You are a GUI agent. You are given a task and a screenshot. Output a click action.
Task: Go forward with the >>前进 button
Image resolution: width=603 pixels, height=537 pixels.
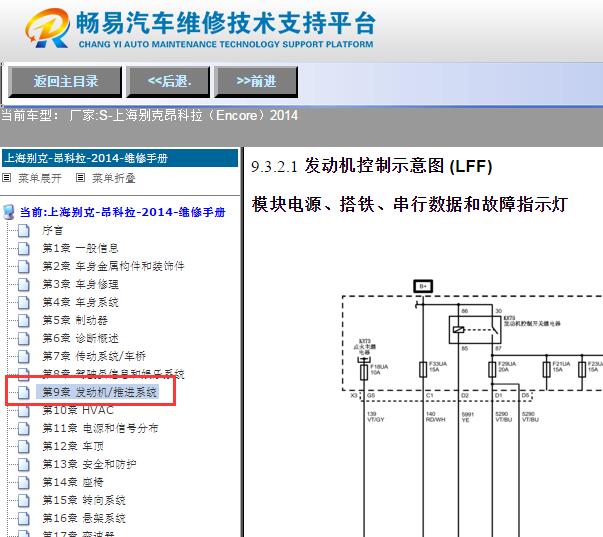point(256,81)
